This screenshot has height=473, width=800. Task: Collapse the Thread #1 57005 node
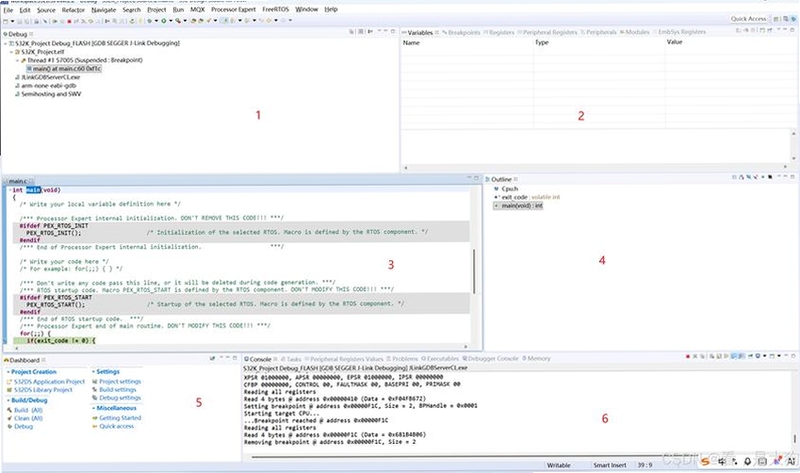pyautogui.click(x=17, y=60)
